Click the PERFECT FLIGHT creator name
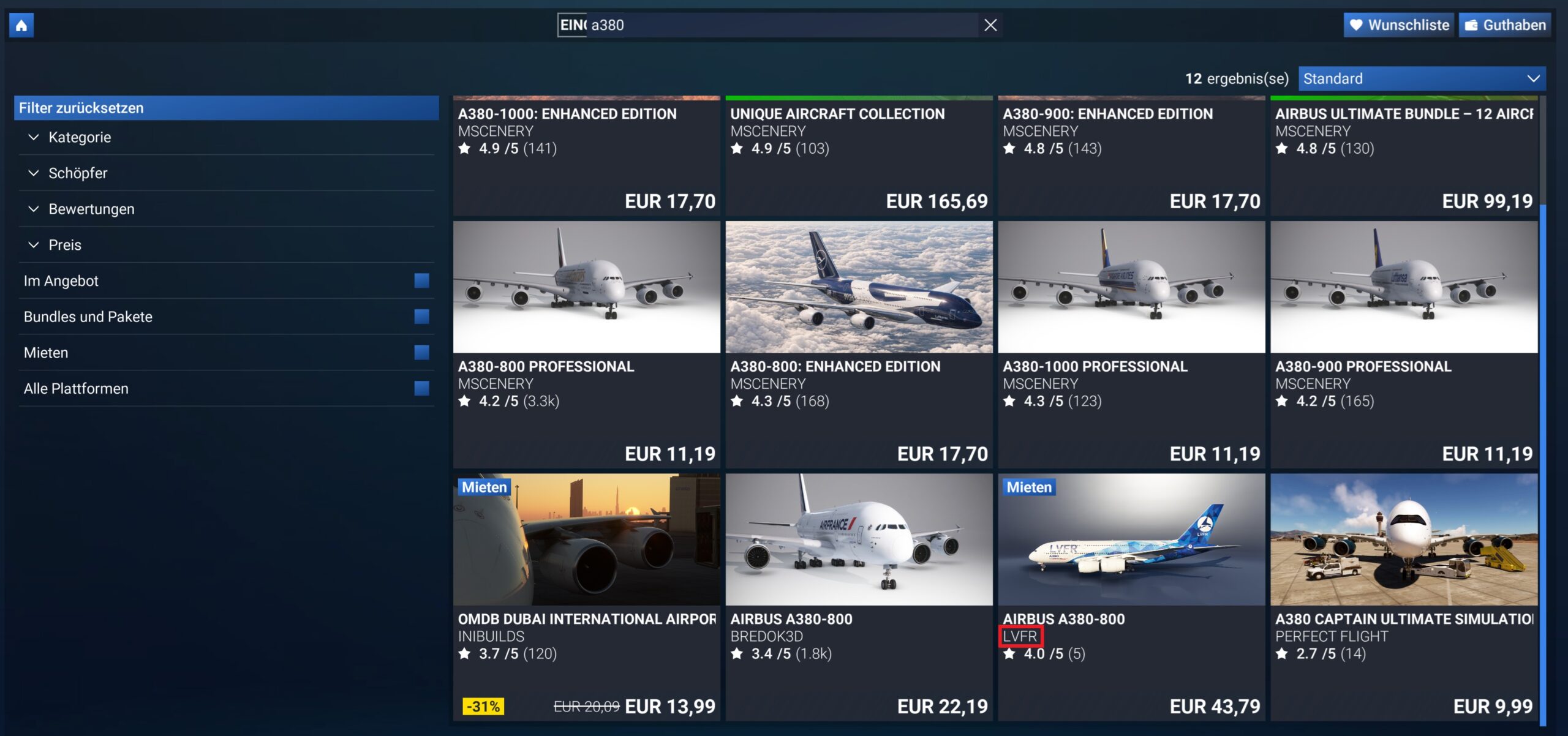 click(1332, 636)
